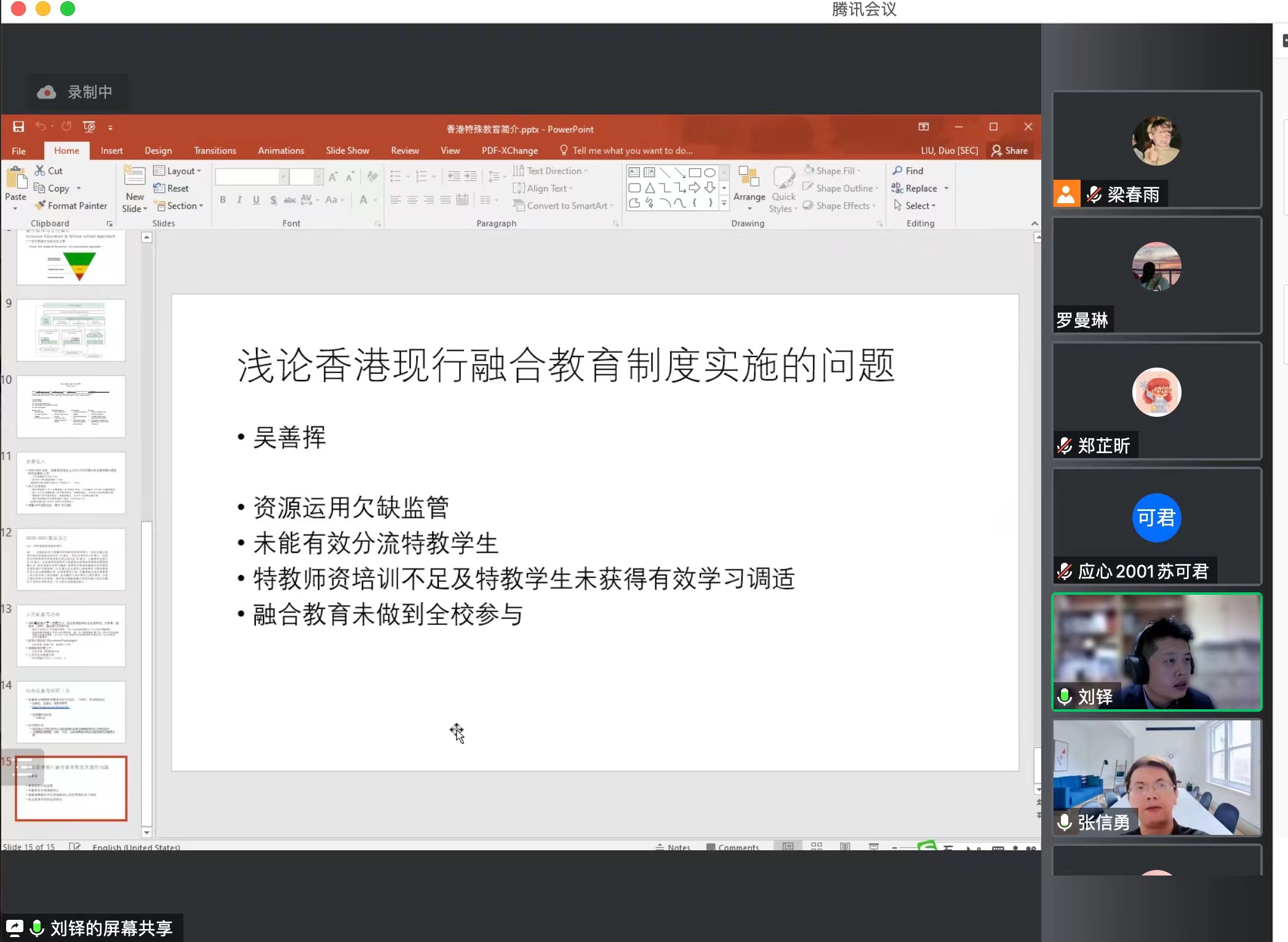Toggle Bold formatting button
Screen dimensions: 1288x942
[223, 199]
